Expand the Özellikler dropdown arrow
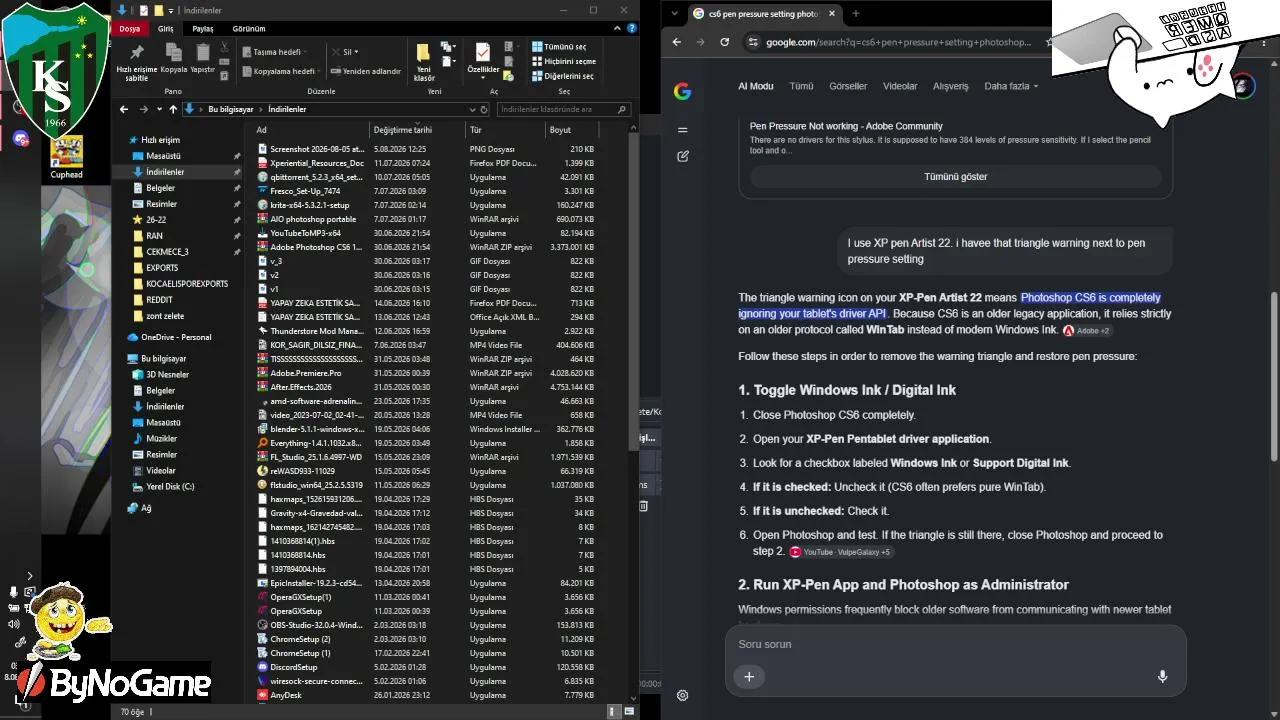This screenshot has width=1280, height=720. click(483, 77)
